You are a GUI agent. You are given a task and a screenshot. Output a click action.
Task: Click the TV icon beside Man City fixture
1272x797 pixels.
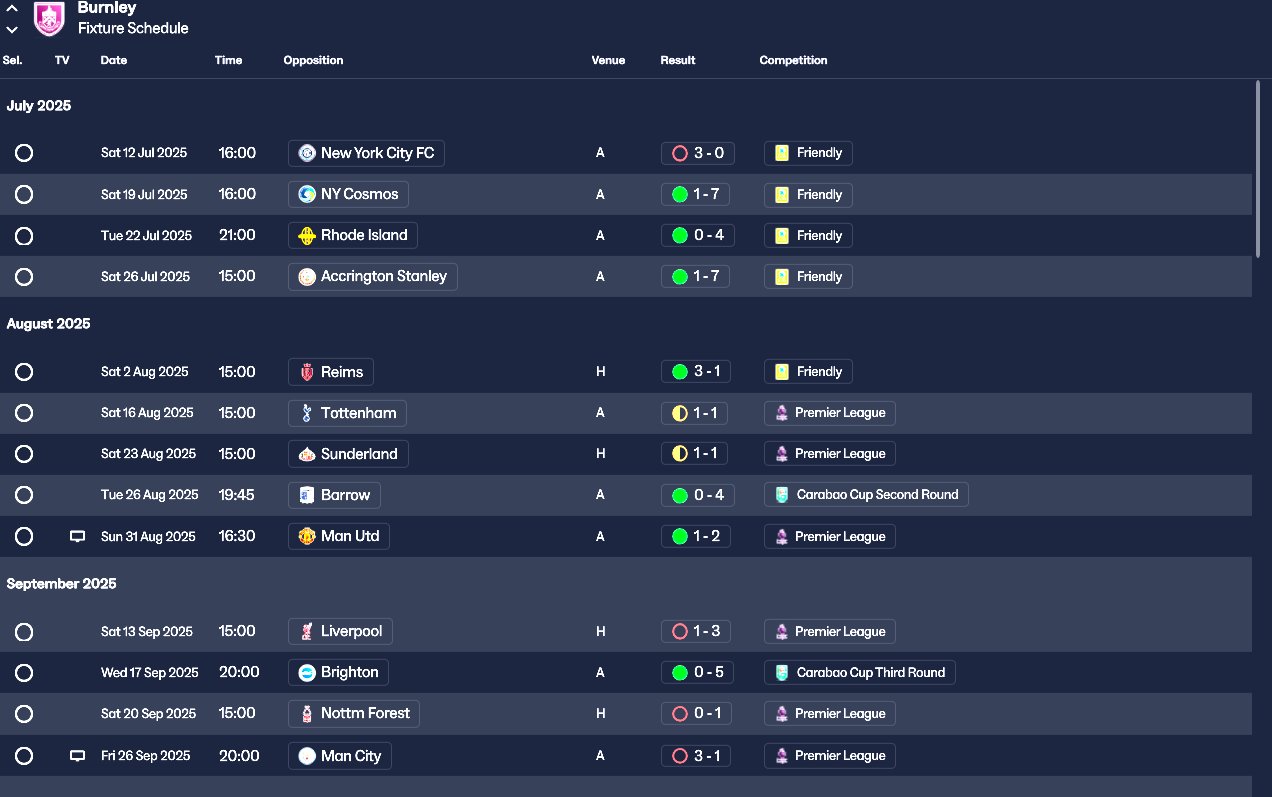[77, 756]
